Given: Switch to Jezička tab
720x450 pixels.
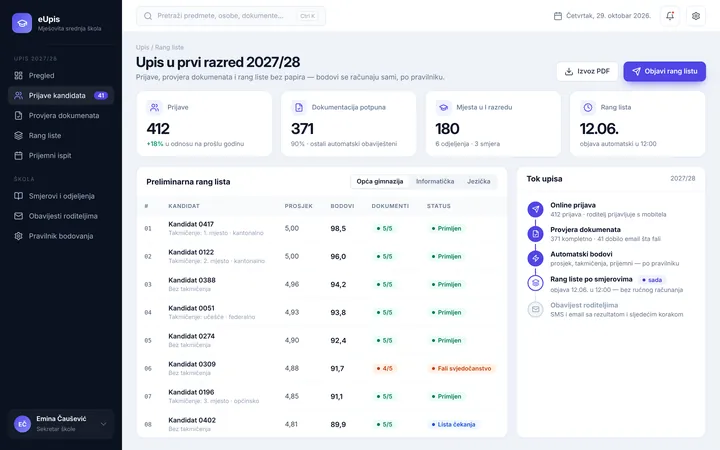Looking at the screenshot, I should pos(478,181).
